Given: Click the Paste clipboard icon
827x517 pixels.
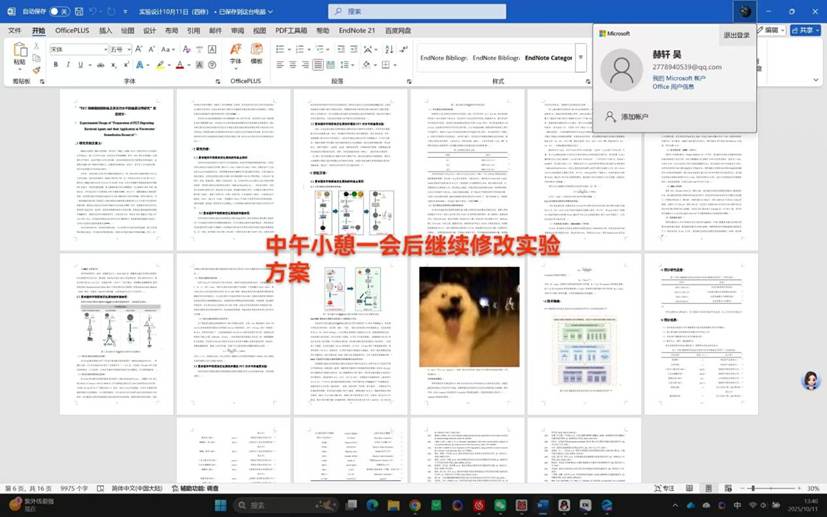Looking at the screenshot, I should 20,50.
